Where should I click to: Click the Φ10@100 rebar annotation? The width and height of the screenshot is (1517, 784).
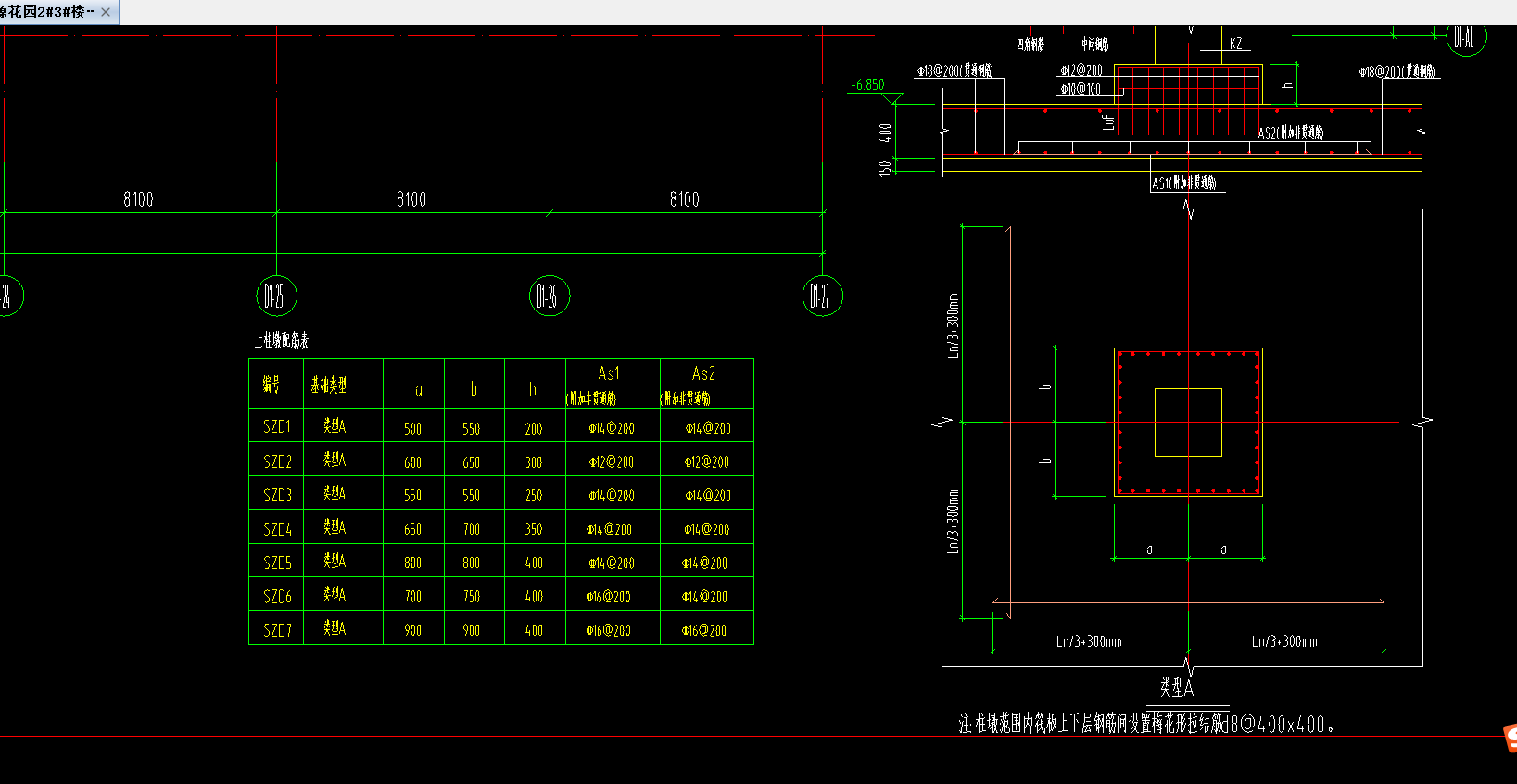tap(1081, 89)
